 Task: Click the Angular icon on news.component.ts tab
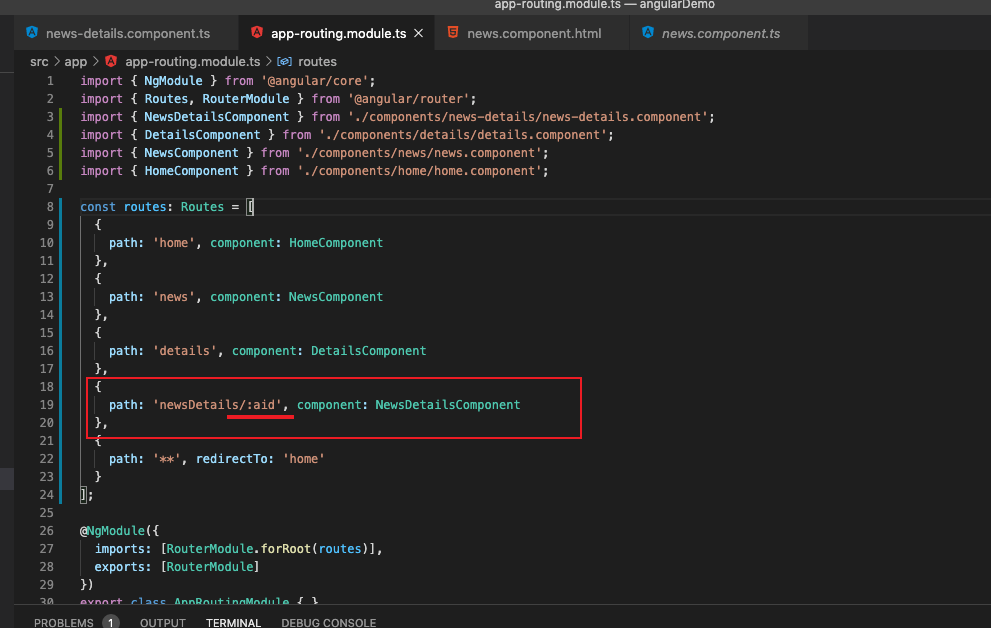(x=648, y=32)
